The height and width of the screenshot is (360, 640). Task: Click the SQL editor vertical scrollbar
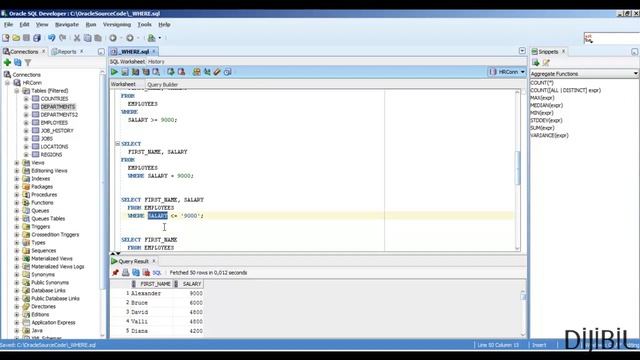518,169
